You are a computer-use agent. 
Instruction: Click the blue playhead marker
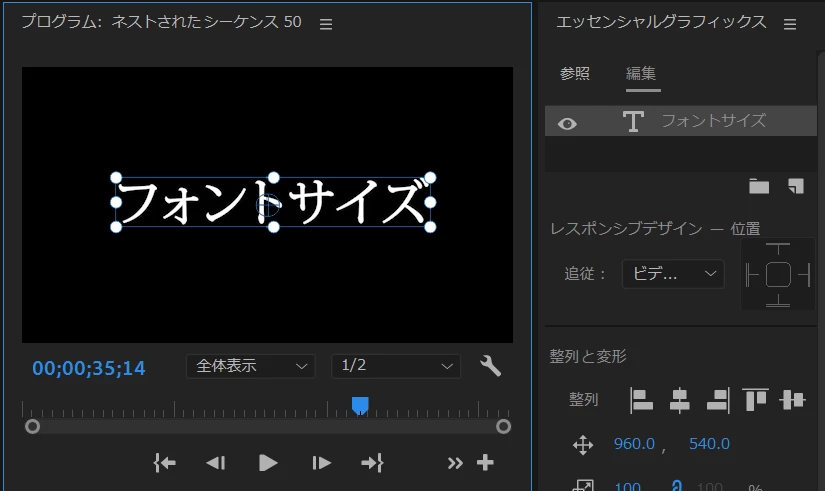point(360,405)
